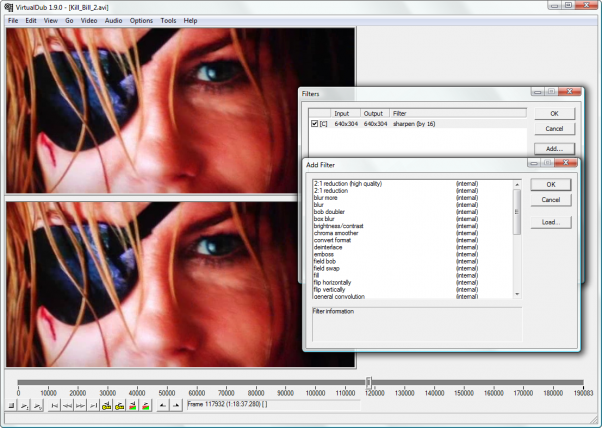Go to the previous keyframe
The width and height of the screenshot is (602, 428).
click(107, 405)
